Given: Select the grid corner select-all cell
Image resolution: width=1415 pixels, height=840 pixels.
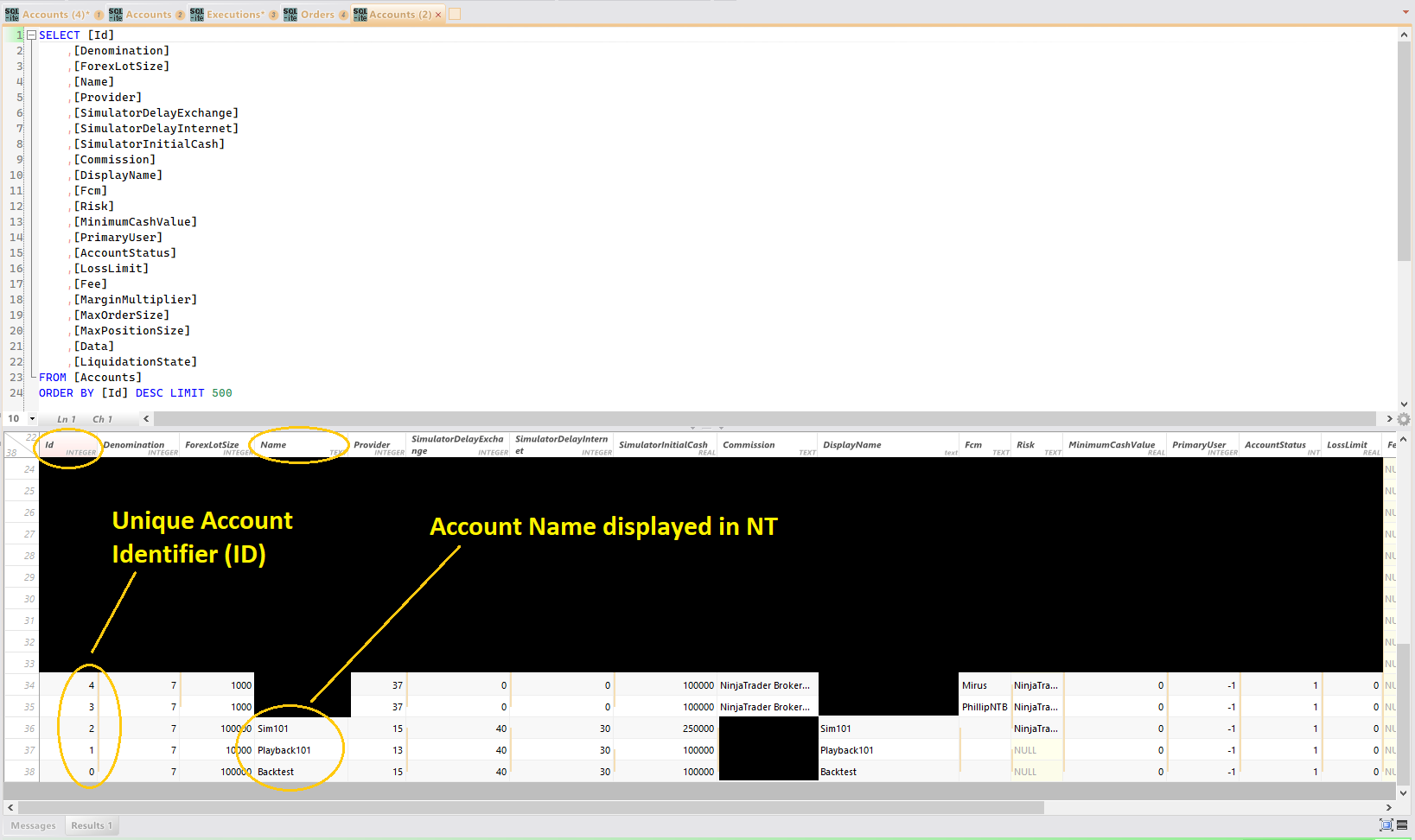Looking at the screenshot, I should [x=22, y=445].
